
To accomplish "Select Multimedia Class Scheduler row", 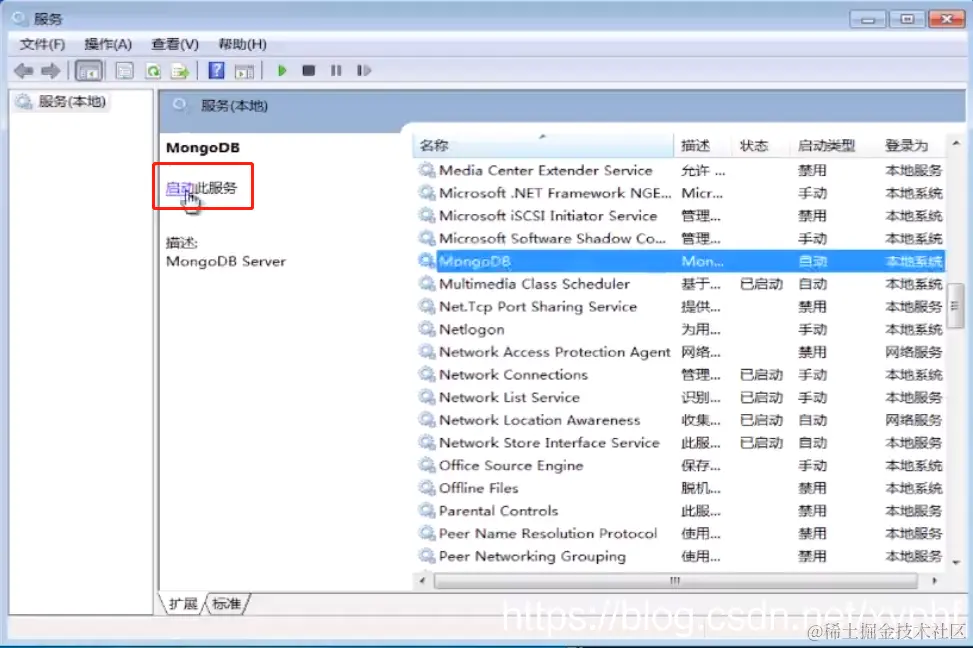I will pyautogui.click(x=680, y=284).
